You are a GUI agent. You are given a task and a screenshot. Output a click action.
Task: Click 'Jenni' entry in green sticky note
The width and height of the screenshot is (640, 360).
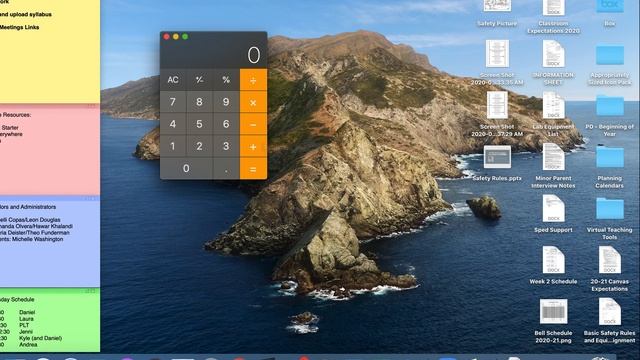pyautogui.click(x=26, y=332)
